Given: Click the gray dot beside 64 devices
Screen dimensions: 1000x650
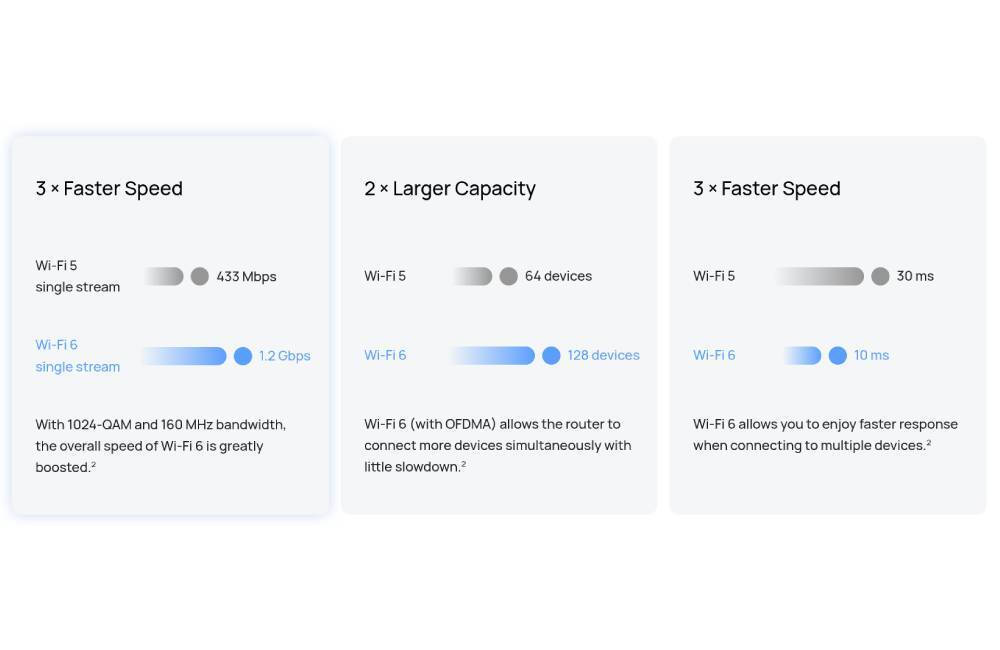Looking at the screenshot, I should pos(508,276).
